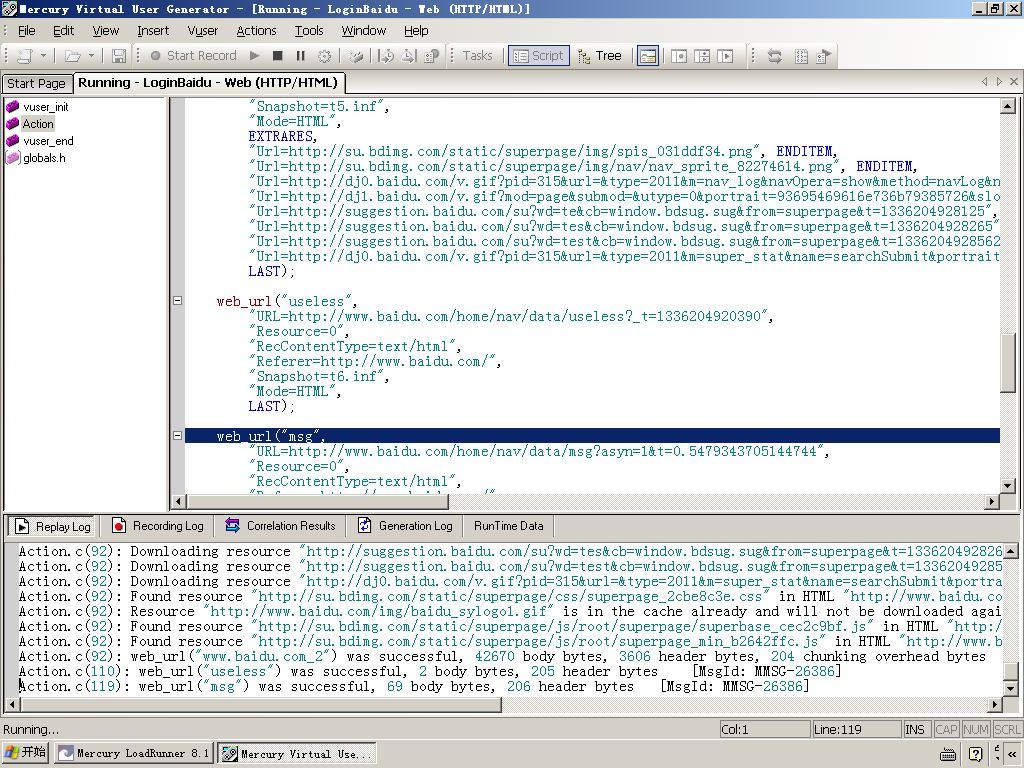
Task: Click the Mercury Virtual User taskbar item
Action: 297,753
